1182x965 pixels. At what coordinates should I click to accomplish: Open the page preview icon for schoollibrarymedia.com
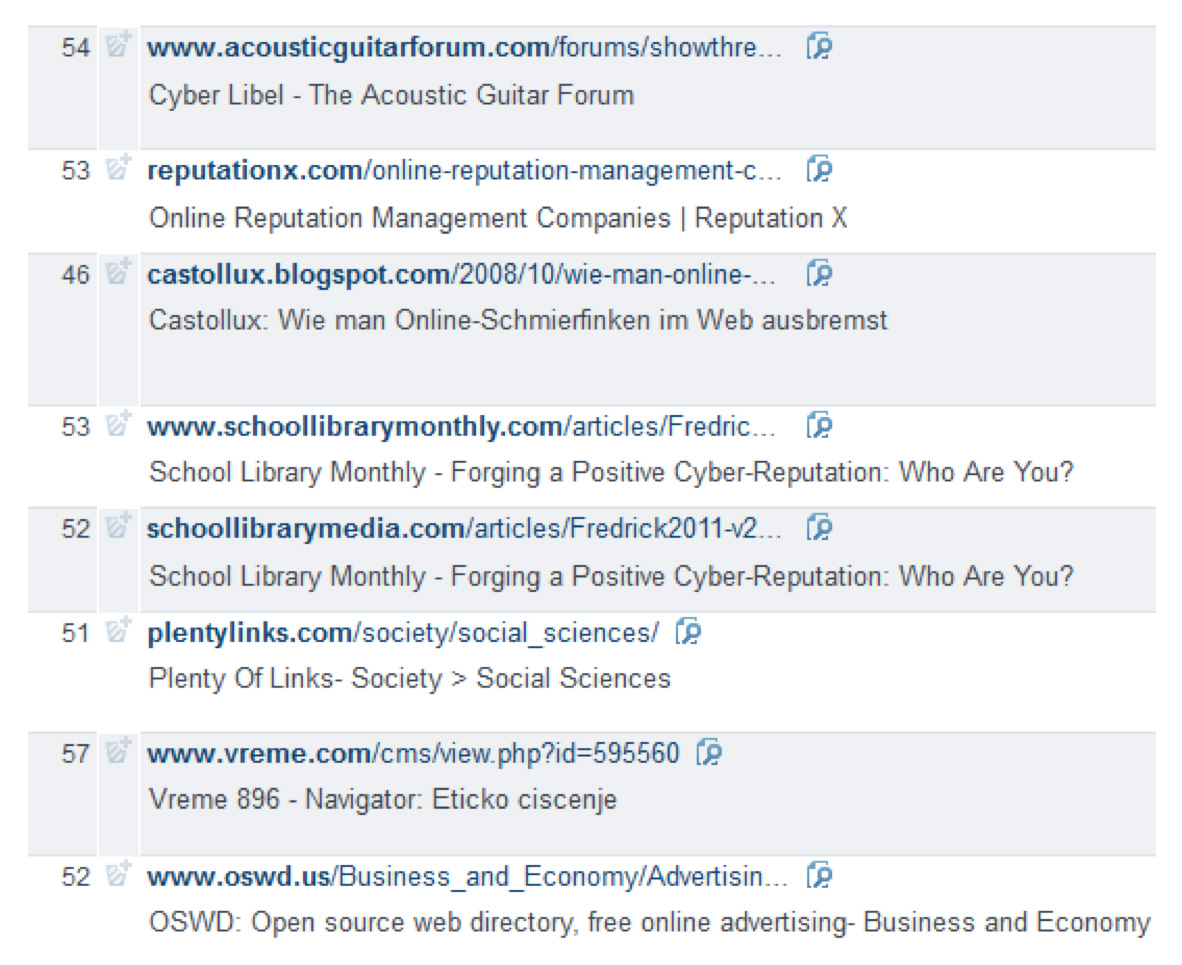pos(820,528)
